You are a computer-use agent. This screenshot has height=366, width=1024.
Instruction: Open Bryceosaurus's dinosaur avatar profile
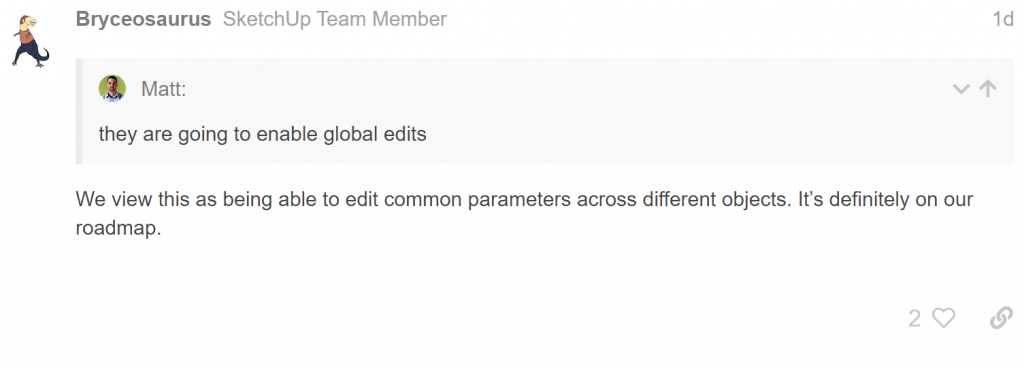point(30,41)
